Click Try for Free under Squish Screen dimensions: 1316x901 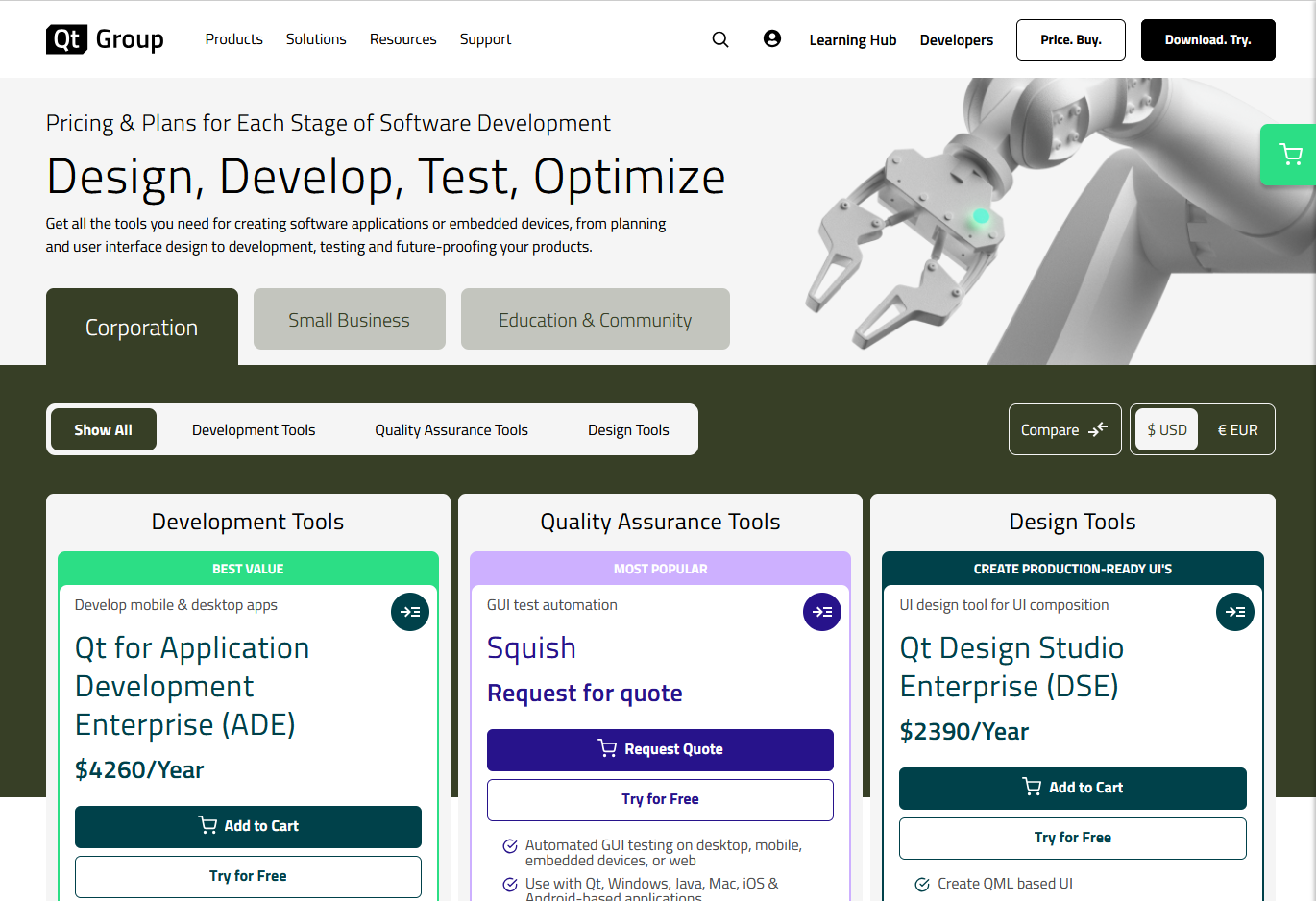660,799
